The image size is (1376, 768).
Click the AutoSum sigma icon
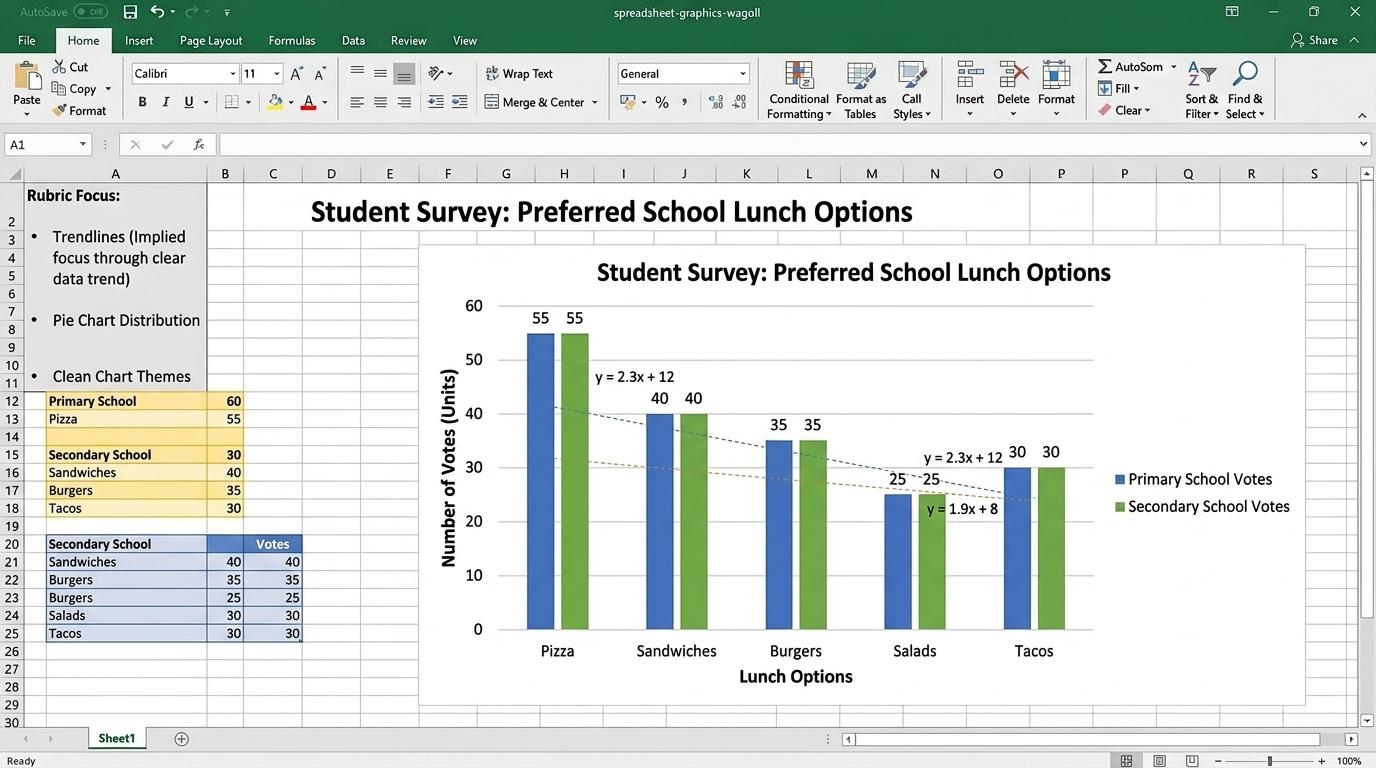(1105, 66)
